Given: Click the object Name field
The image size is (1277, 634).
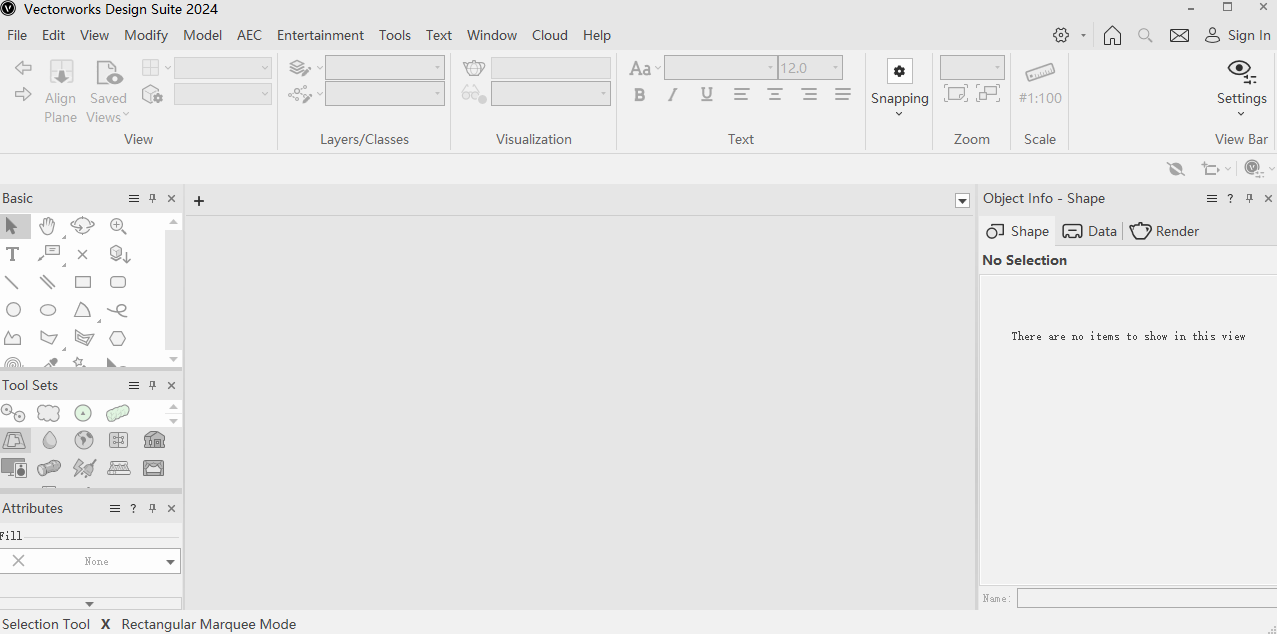Looking at the screenshot, I should [x=1145, y=598].
